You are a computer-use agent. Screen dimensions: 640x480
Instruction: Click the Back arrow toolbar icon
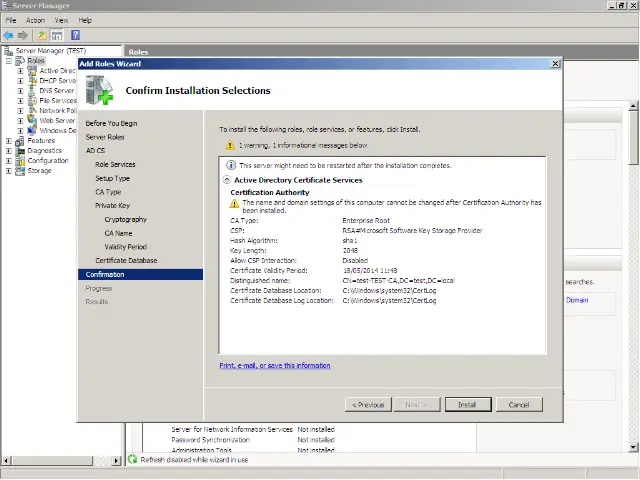(8, 36)
